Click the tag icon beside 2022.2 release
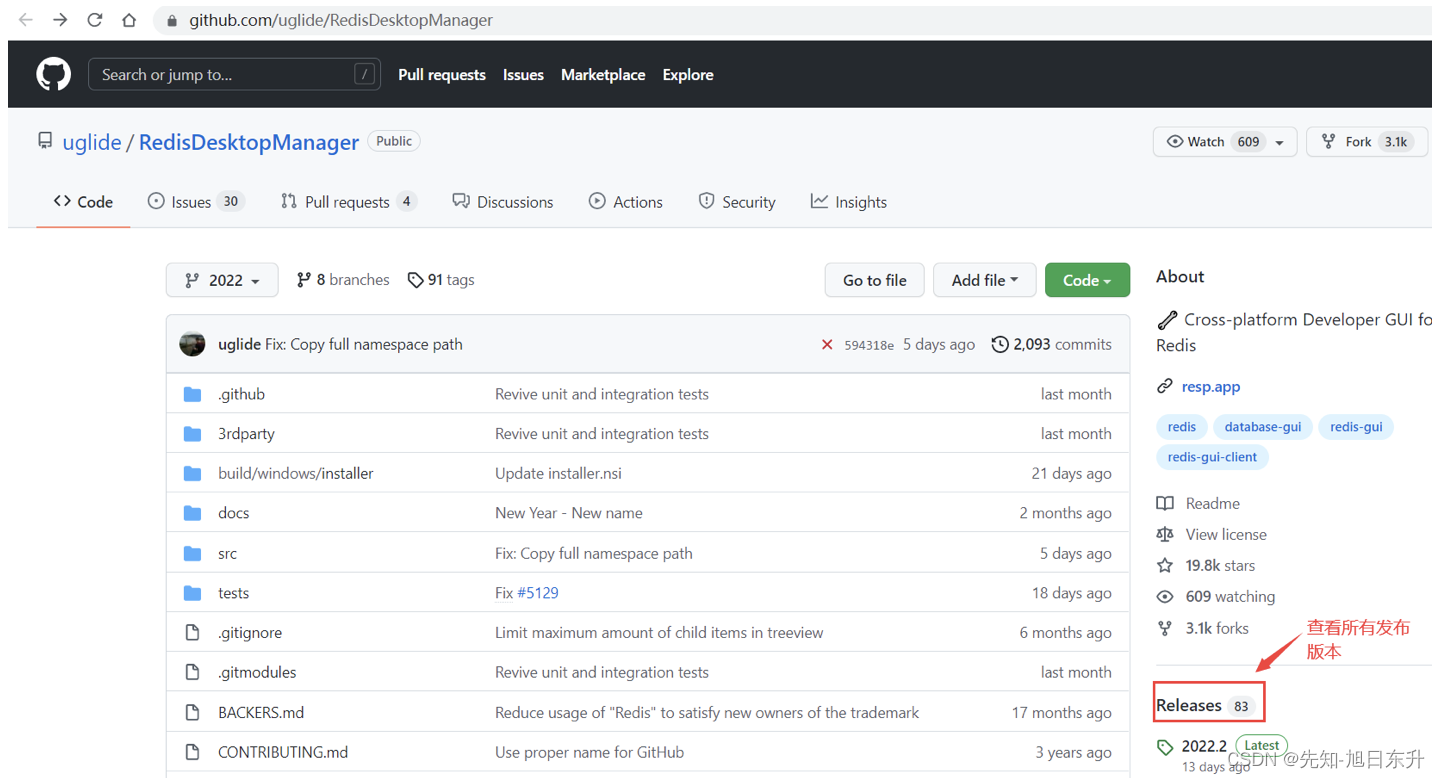1440x778 pixels. 1165,747
